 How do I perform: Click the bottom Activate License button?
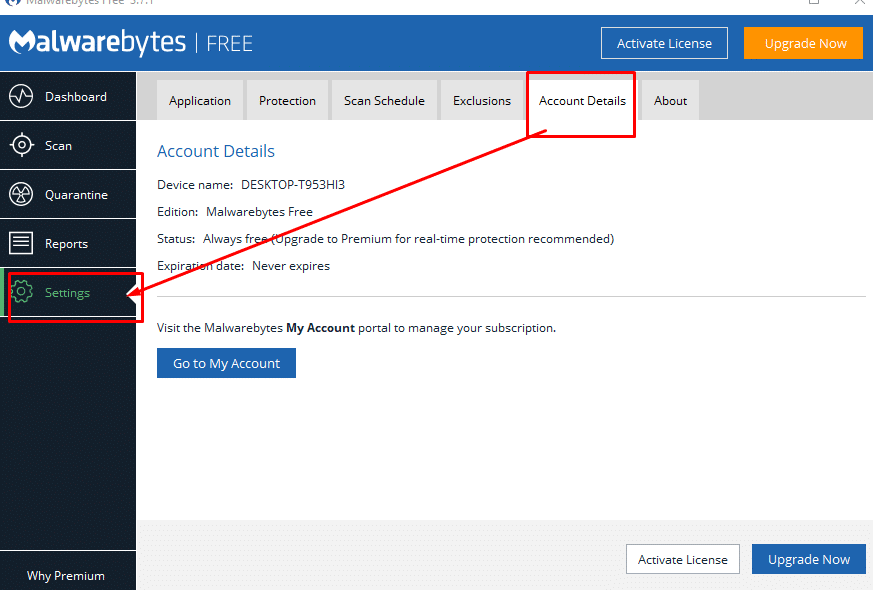coord(683,559)
